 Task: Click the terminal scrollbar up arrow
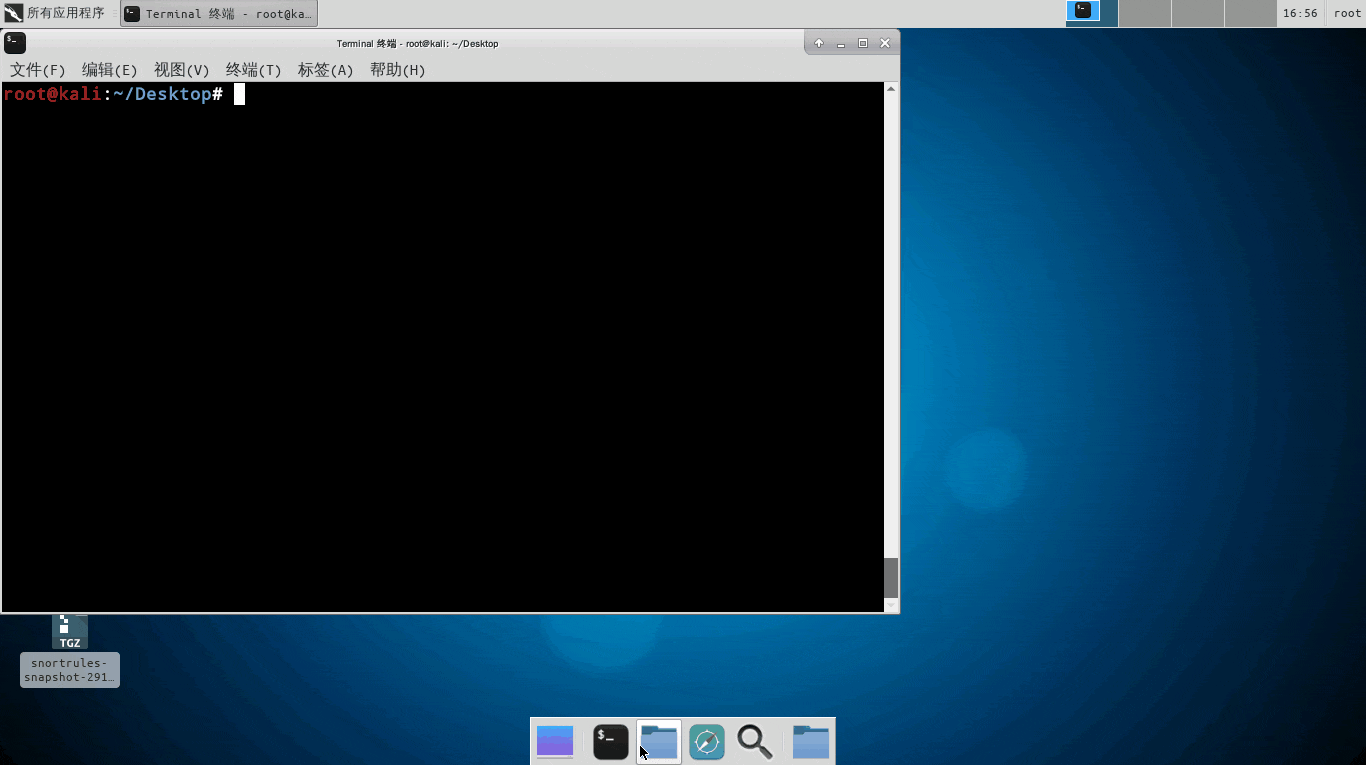coord(891,89)
